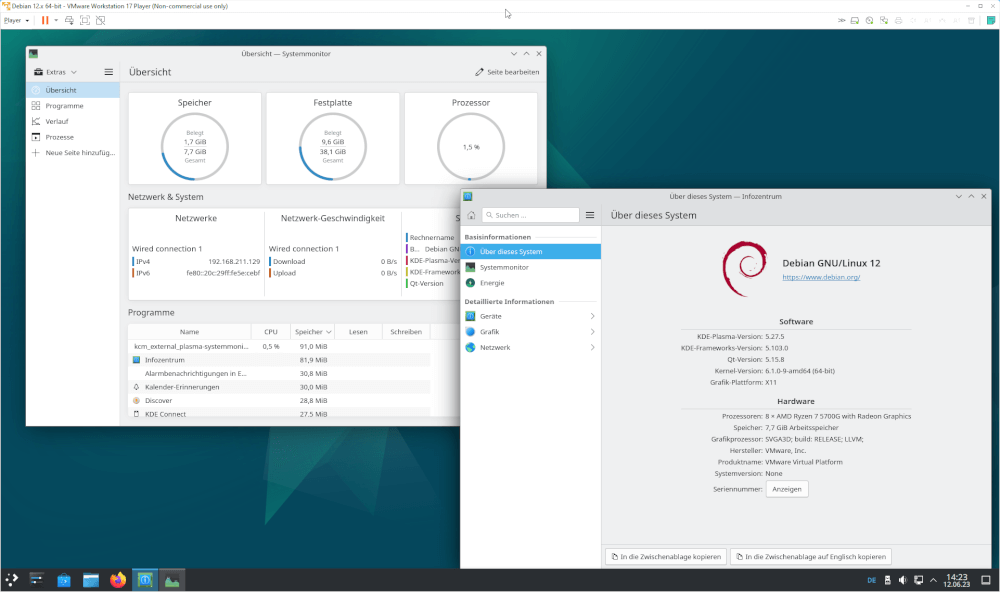This screenshot has height=592, width=1000.
Task: Select Programme page in Systemmonitor sidebar
Action: (x=73, y=106)
